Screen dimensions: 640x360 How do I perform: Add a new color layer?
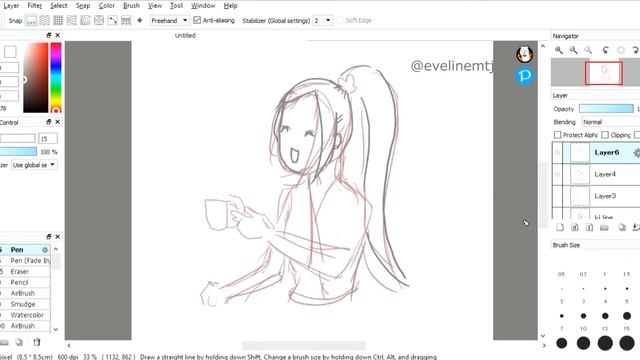(x=560, y=227)
